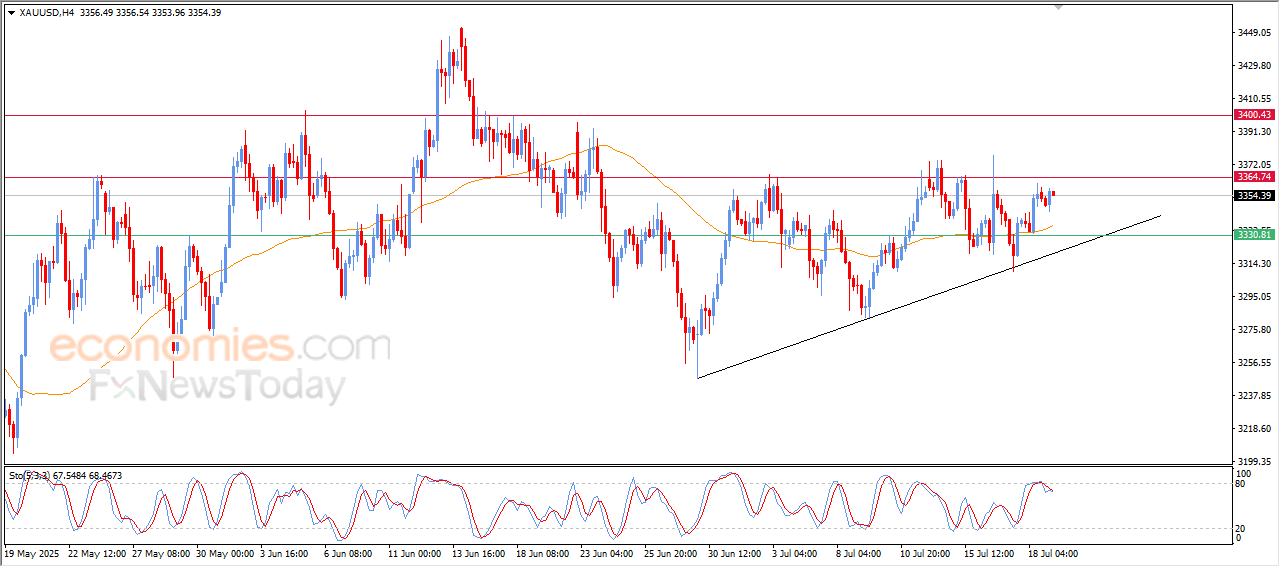Click the 3256.55 price scale value
This screenshot has height=567, width=1280.
pyautogui.click(x=1255, y=363)
